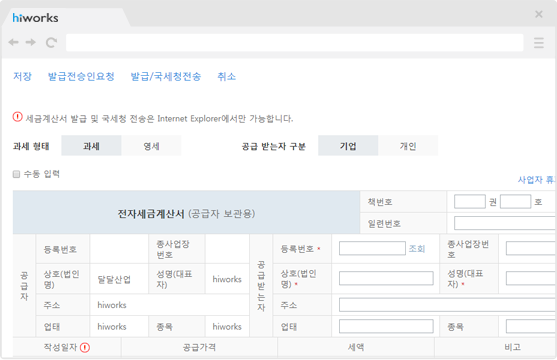This screenshot has height=360, width=557.
Task: Select 과세 tax type
Action: [x=91, y=146]
